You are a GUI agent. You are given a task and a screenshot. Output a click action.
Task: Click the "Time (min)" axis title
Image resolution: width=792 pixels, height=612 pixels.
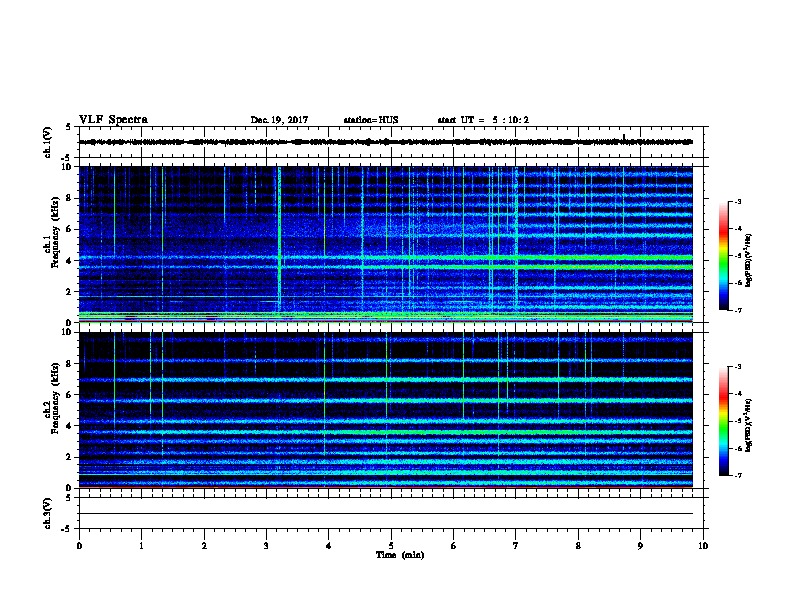(x=400, y=555)
